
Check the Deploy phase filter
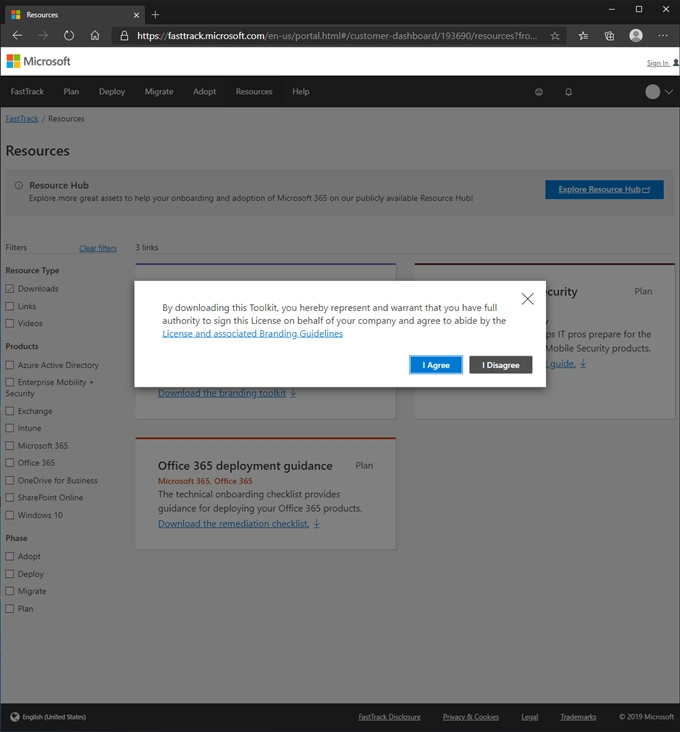click(x=10, y=574)
